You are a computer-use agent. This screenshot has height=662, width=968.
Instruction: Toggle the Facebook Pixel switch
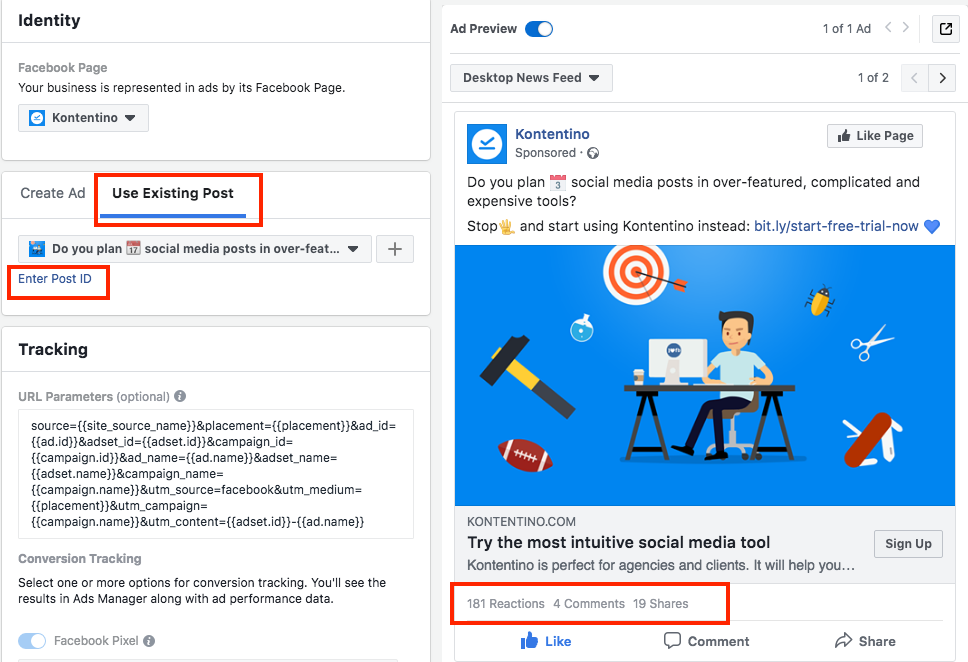(32, 641)
